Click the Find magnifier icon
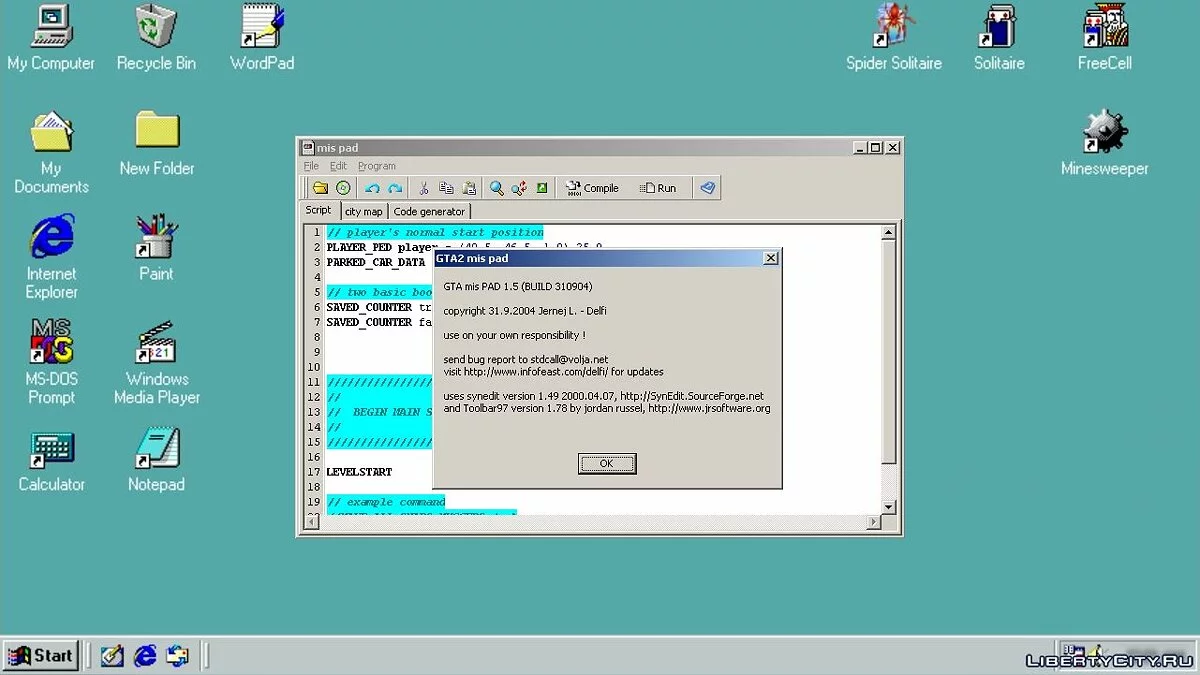 click(x=497, y=188)
